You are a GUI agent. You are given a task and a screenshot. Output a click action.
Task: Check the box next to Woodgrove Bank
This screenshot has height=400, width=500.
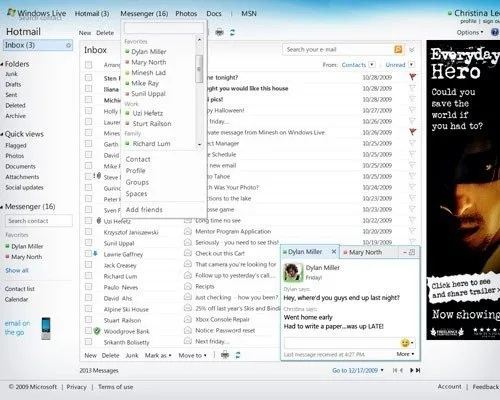click(x=88, y=331)
